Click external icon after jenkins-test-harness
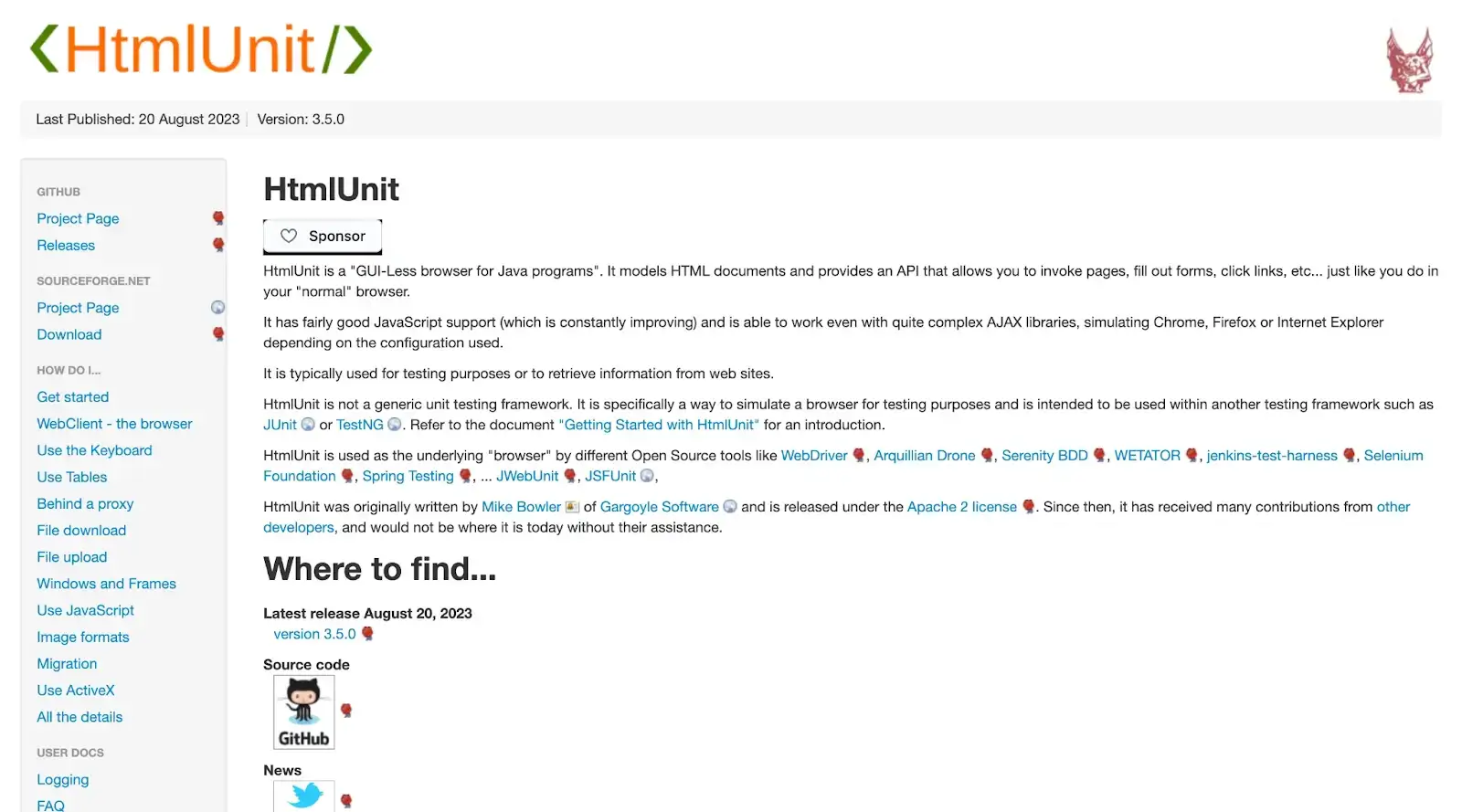This screenshot has height=812, width=1462. (1349, 456)
